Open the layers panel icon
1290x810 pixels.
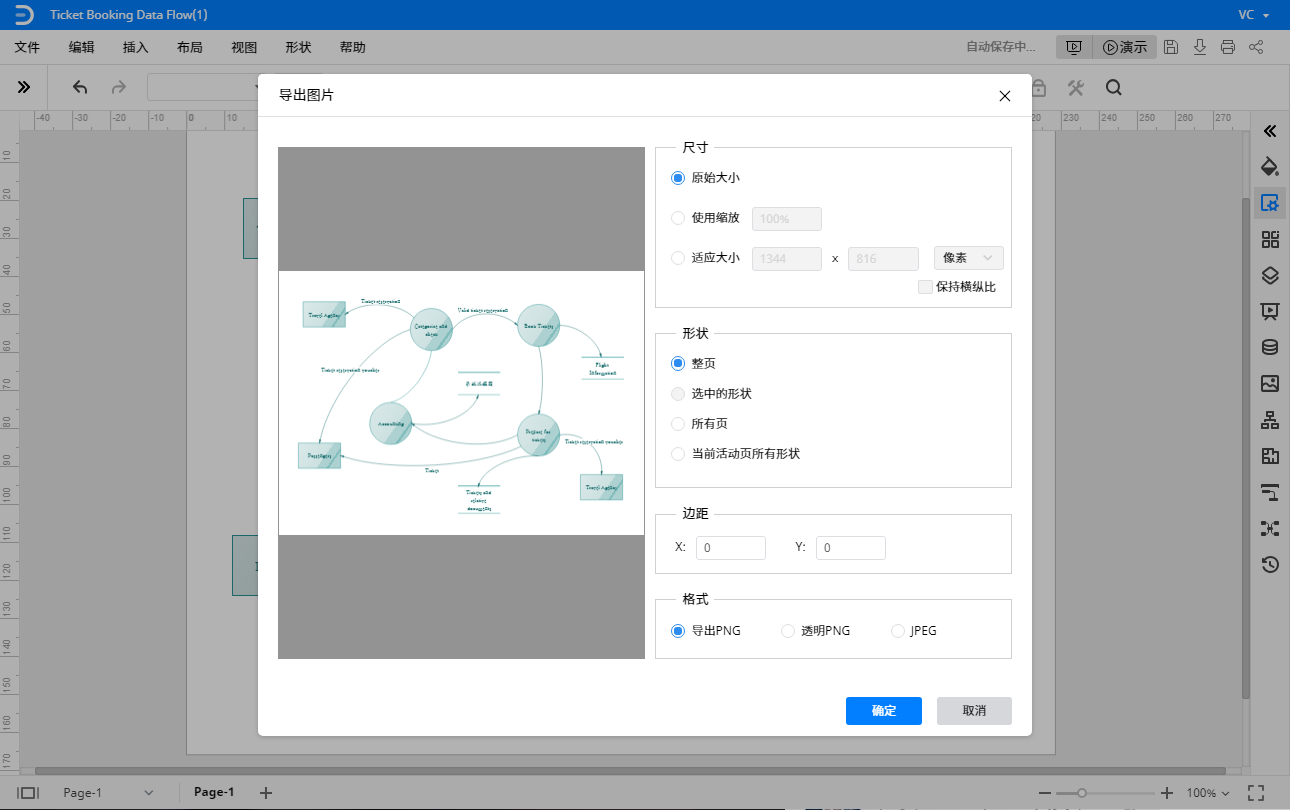[x=1270, y=275]
